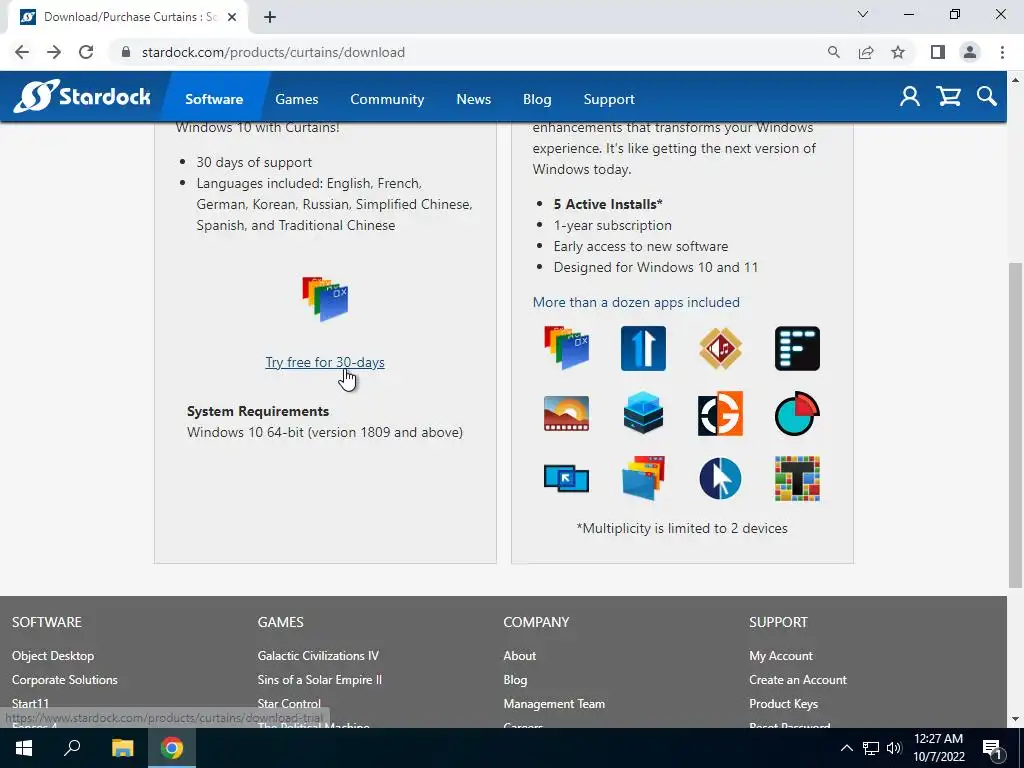
Task: Click the browser forward arrow
Action: 54,52
